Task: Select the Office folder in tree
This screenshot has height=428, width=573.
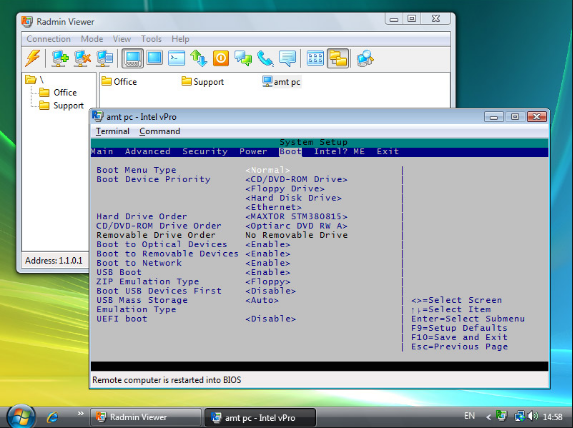Action: (x=58, y=92)
